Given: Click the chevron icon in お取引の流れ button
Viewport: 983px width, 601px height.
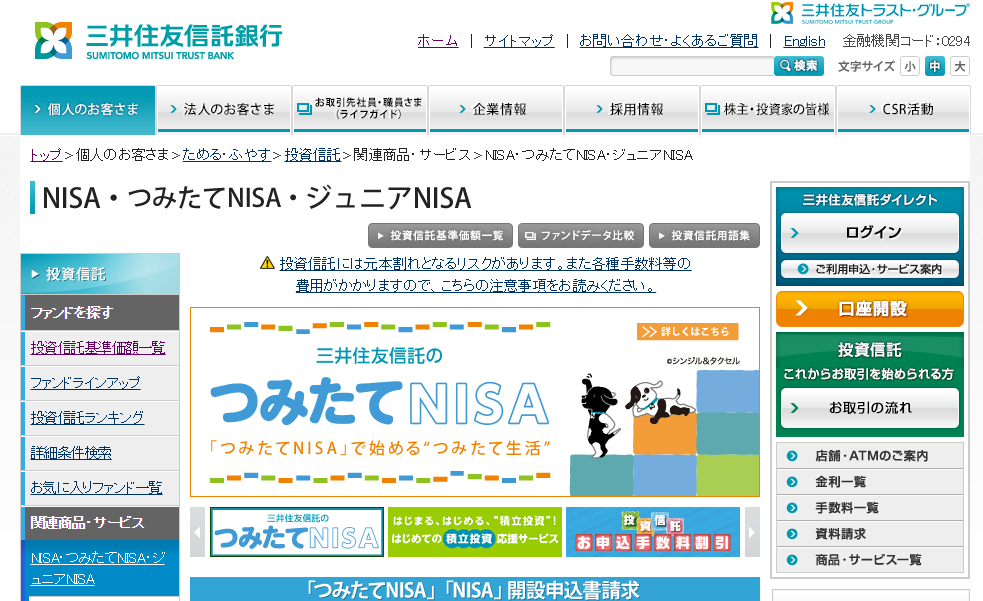Looking at the screenshot, I should [795, 408].
